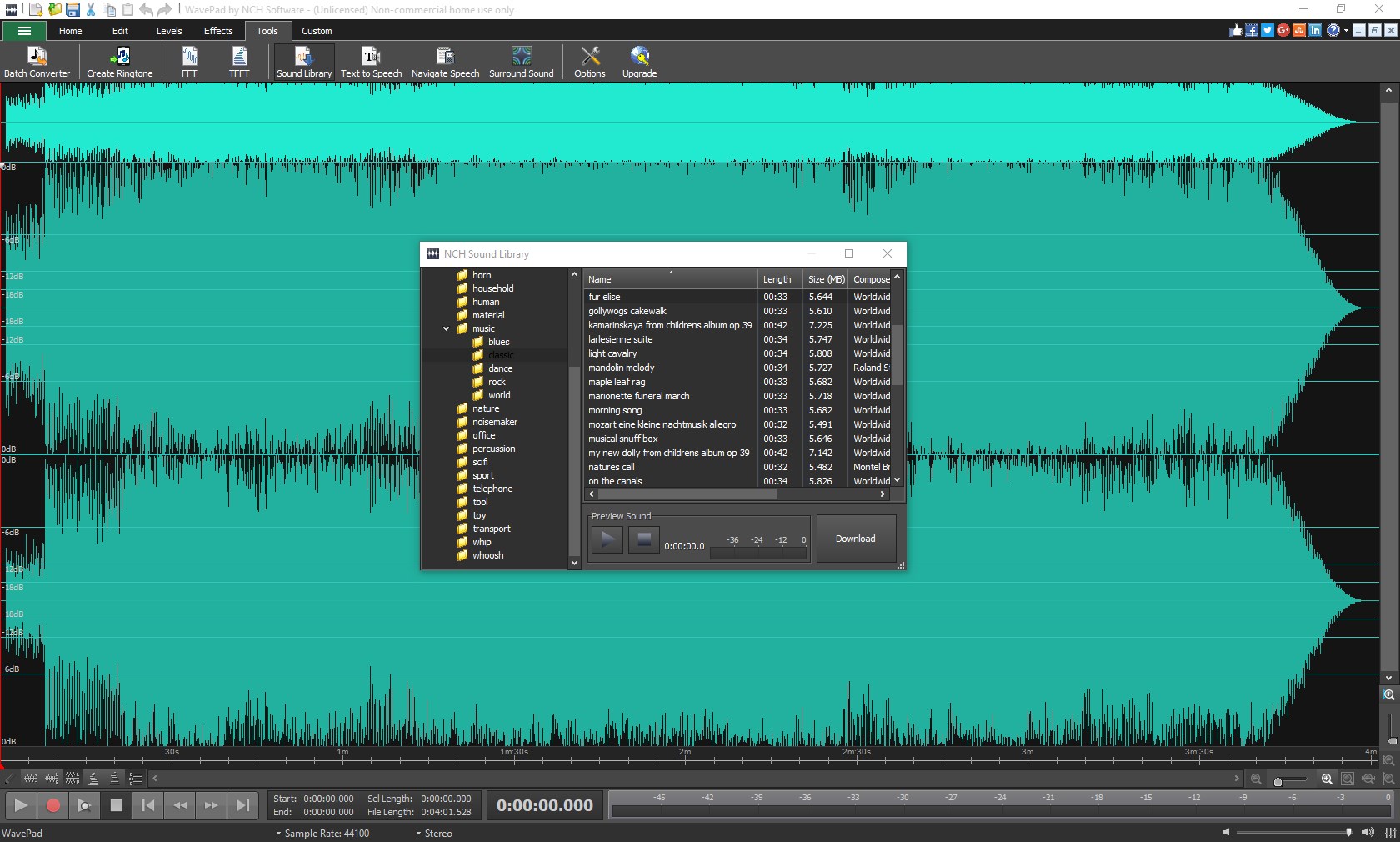This screenshot has width=1400, height=842.
Task: Open the Custom ribbon tab
Action: click(316, 31)
